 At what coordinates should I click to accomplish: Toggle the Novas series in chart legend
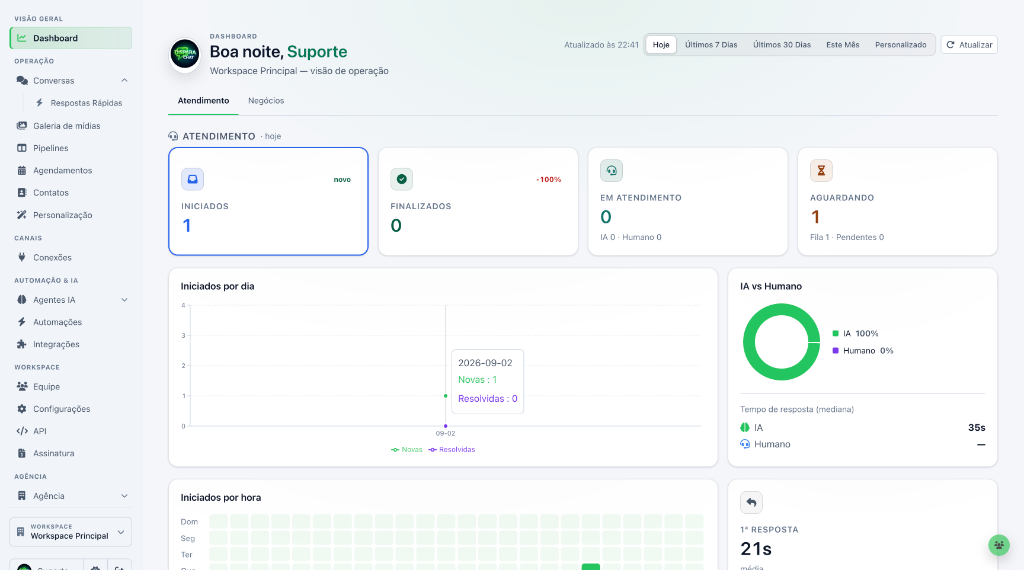point(407,449)
